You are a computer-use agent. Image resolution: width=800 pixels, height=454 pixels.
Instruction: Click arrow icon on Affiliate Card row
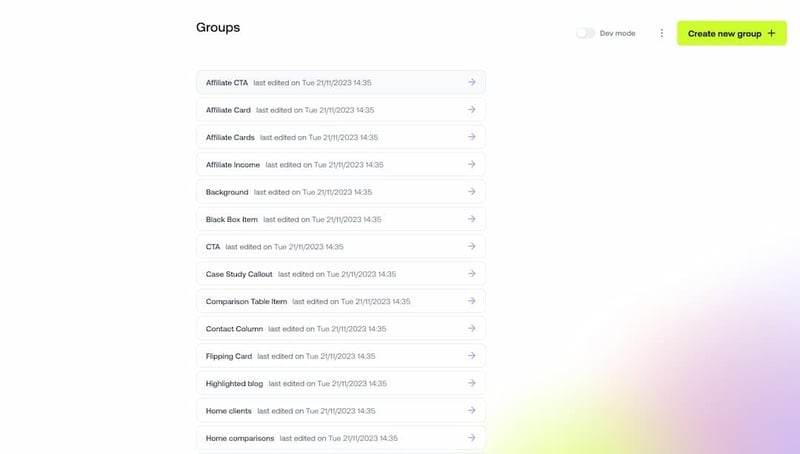471,110
